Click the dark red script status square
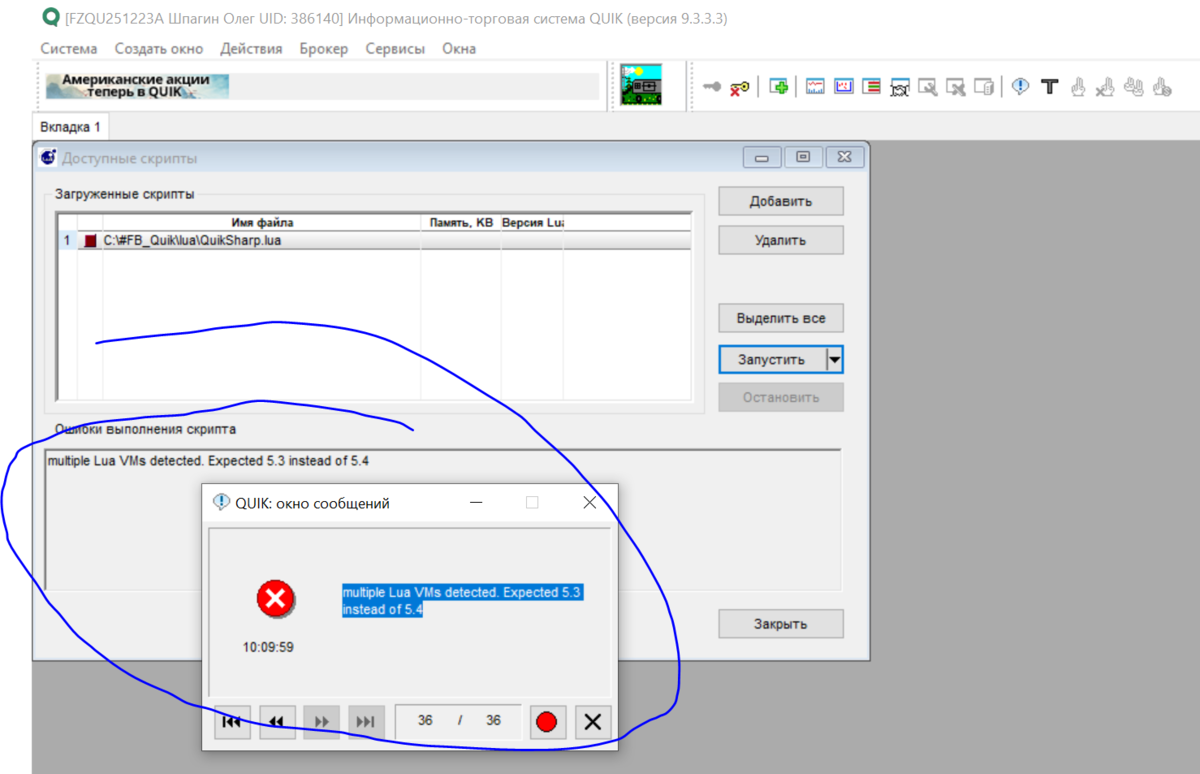This screenshot has width=1200, height=774. [x=91, y=241]
